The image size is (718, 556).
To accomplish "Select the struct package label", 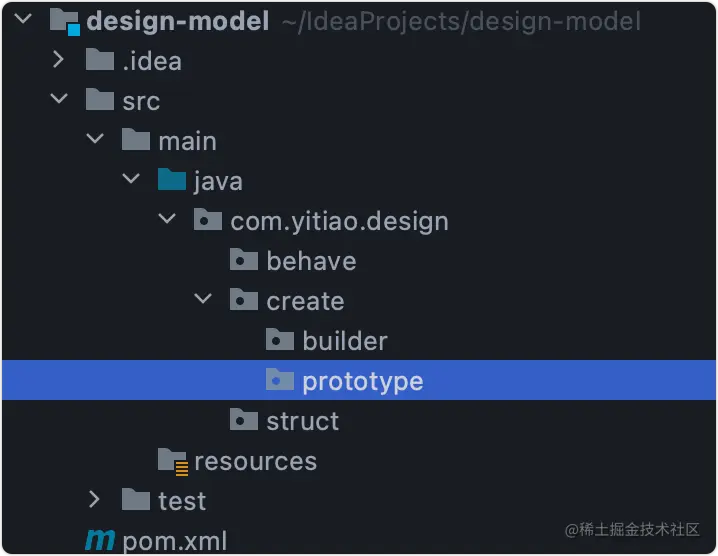I will 303,421.
